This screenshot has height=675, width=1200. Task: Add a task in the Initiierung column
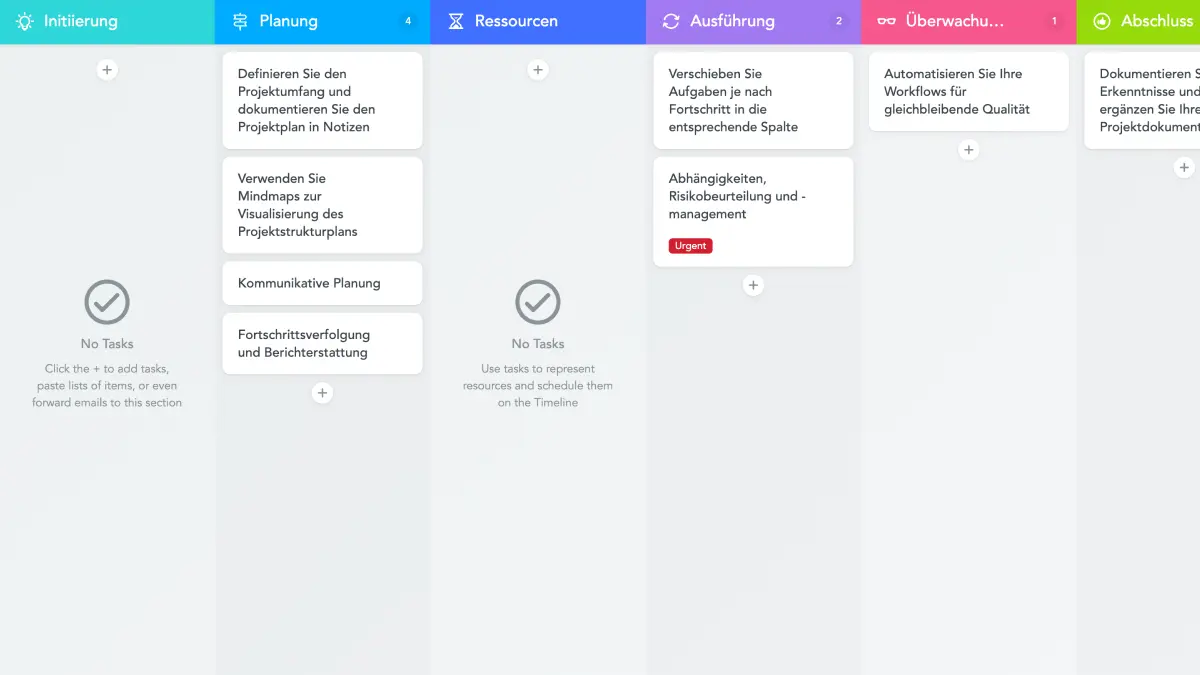coord(107,70)
